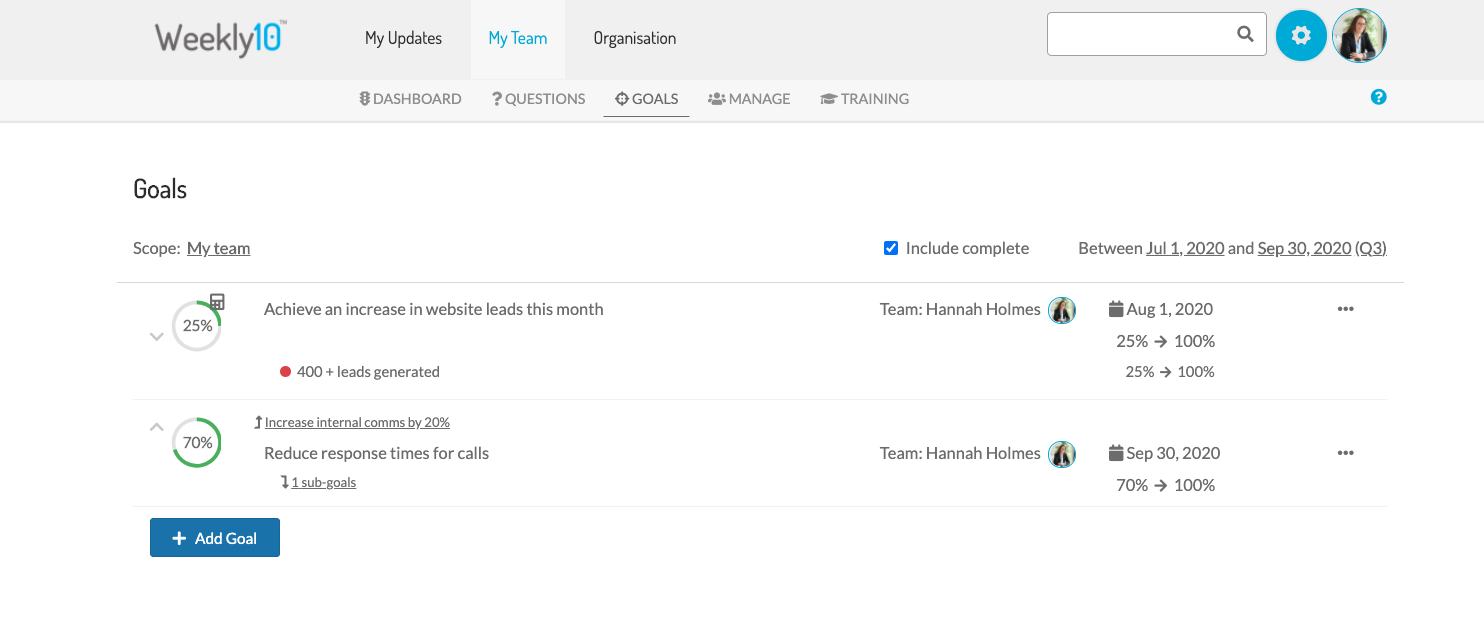Open three-dot menu for response times goal
This screenshot has width=1484, height=617.
(x=1345, y=453)
